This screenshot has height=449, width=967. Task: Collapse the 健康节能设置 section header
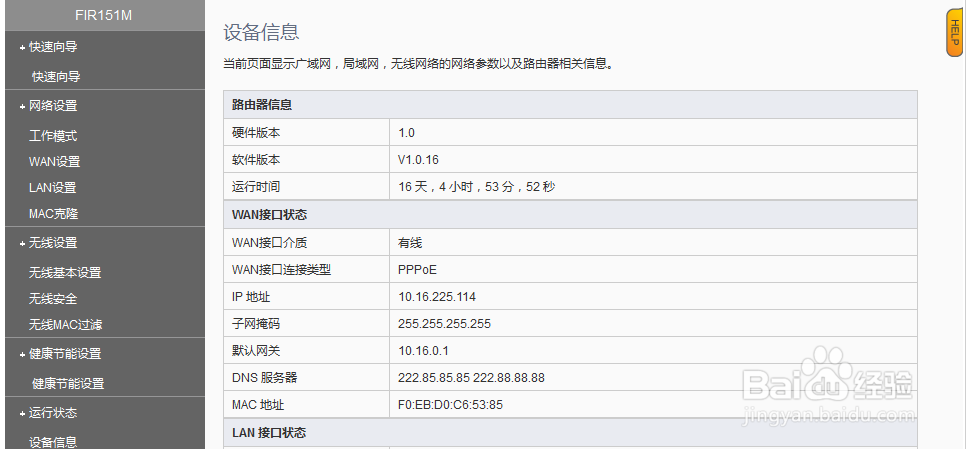coord(65,354)
